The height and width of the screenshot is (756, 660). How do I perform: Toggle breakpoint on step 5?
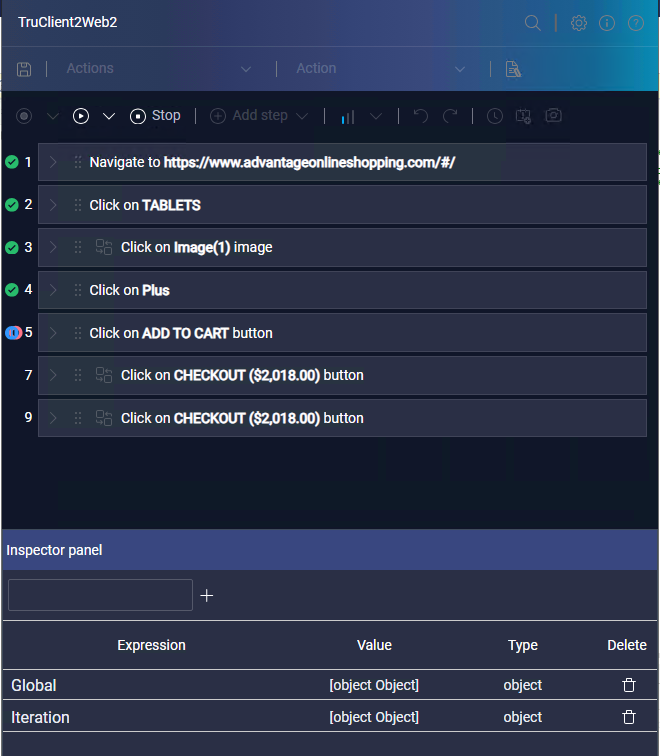click(x=12, y=333)
